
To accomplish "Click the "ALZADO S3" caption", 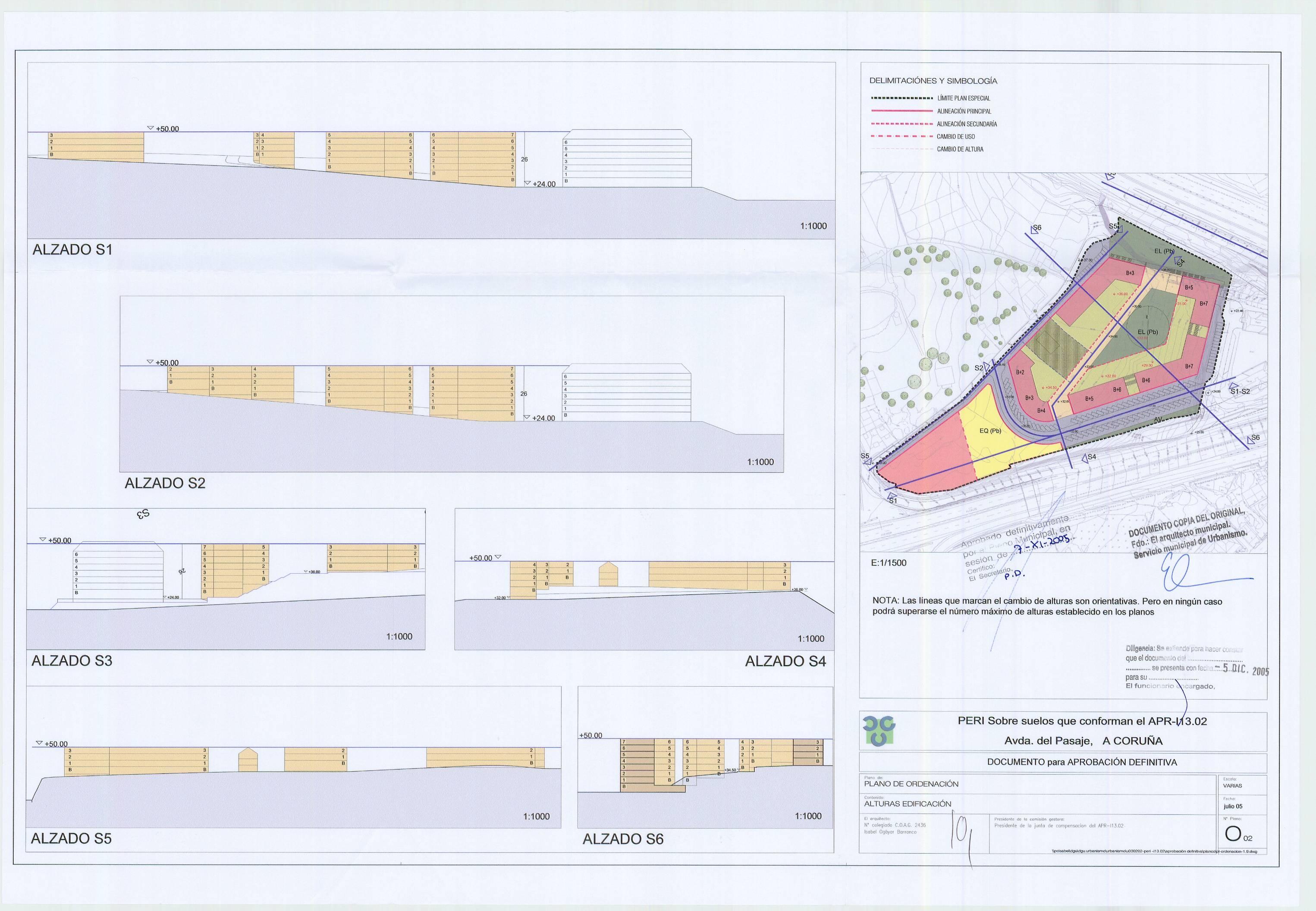I will [72, 660].
